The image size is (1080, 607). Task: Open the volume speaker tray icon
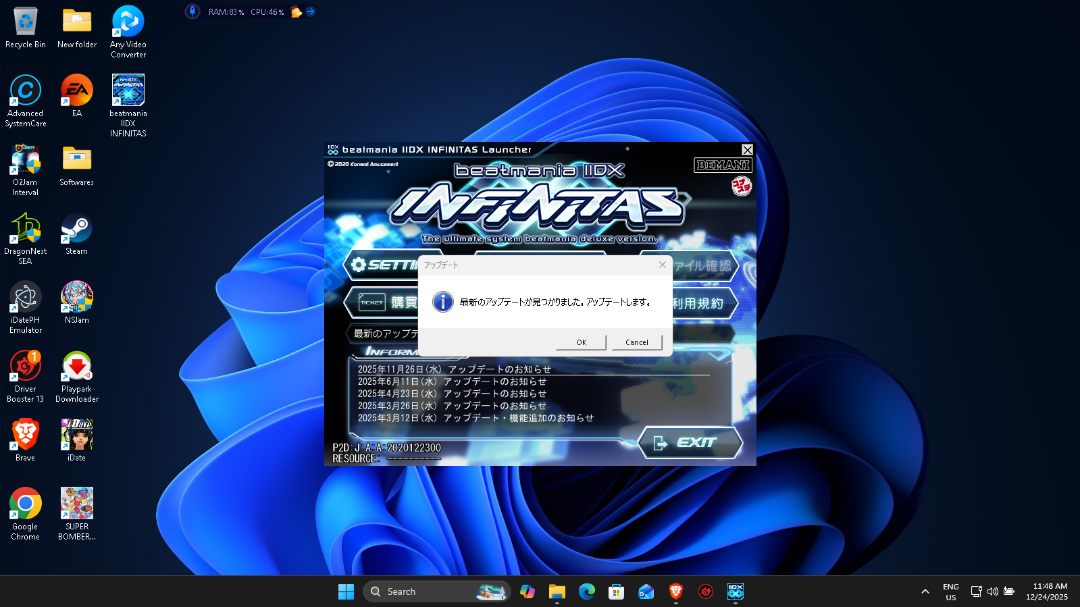coord(992,591)
